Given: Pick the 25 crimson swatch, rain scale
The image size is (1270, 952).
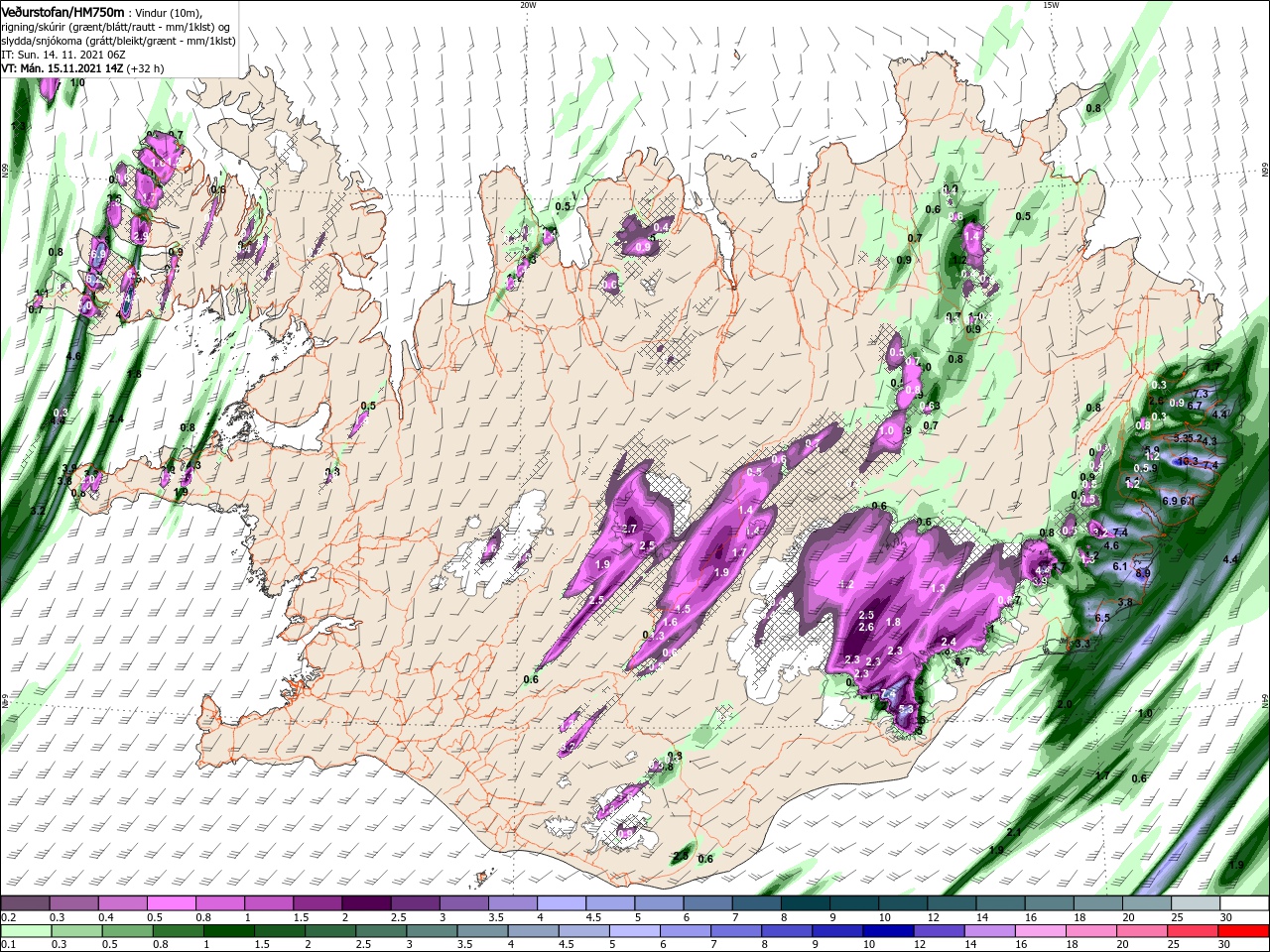Looking at the screenshot, I should click(1193, 930).
